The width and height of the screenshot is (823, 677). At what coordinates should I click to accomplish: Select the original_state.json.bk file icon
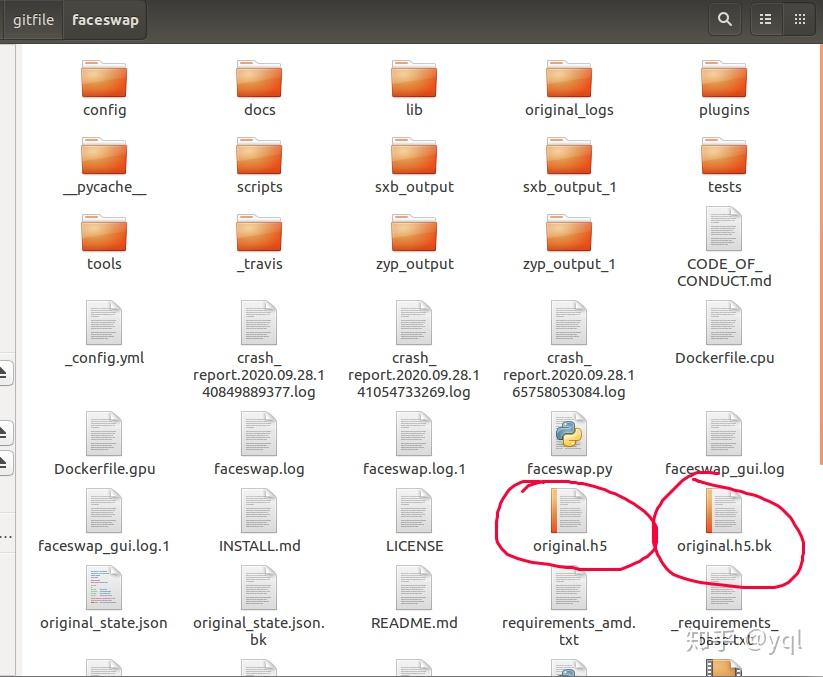point(259,588)
